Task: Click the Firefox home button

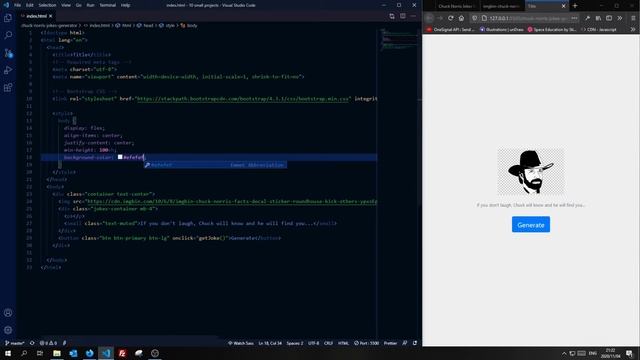Action: 461,18
